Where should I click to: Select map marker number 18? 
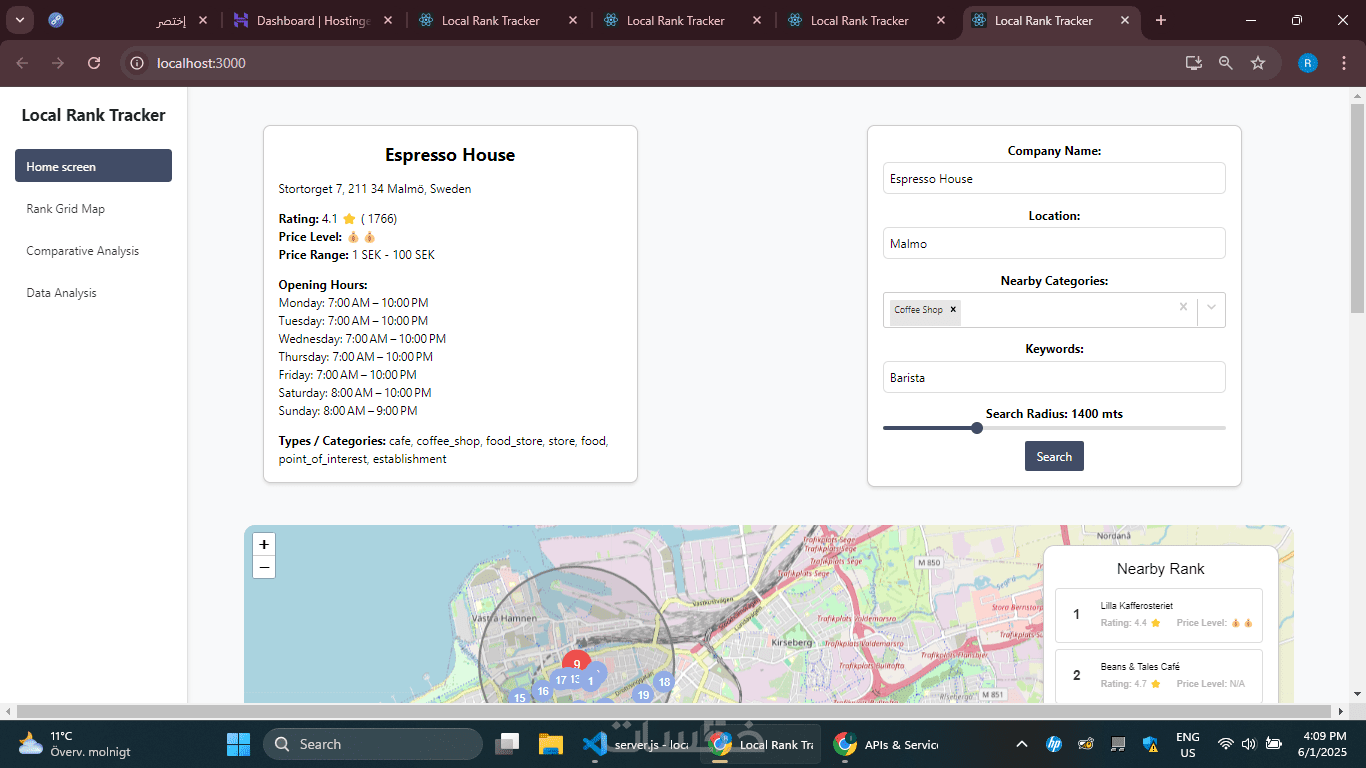coord(664,682)
